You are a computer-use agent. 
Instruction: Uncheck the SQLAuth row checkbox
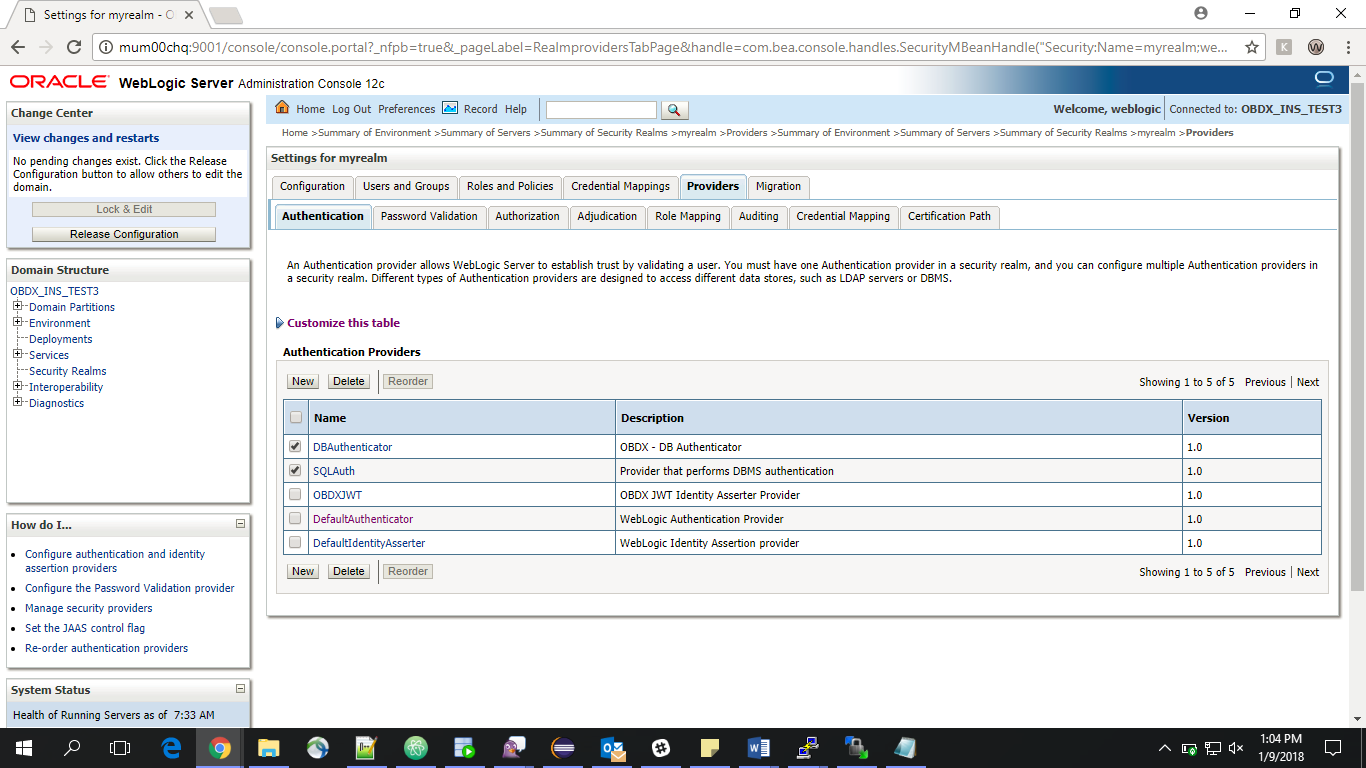click(295, 470)
